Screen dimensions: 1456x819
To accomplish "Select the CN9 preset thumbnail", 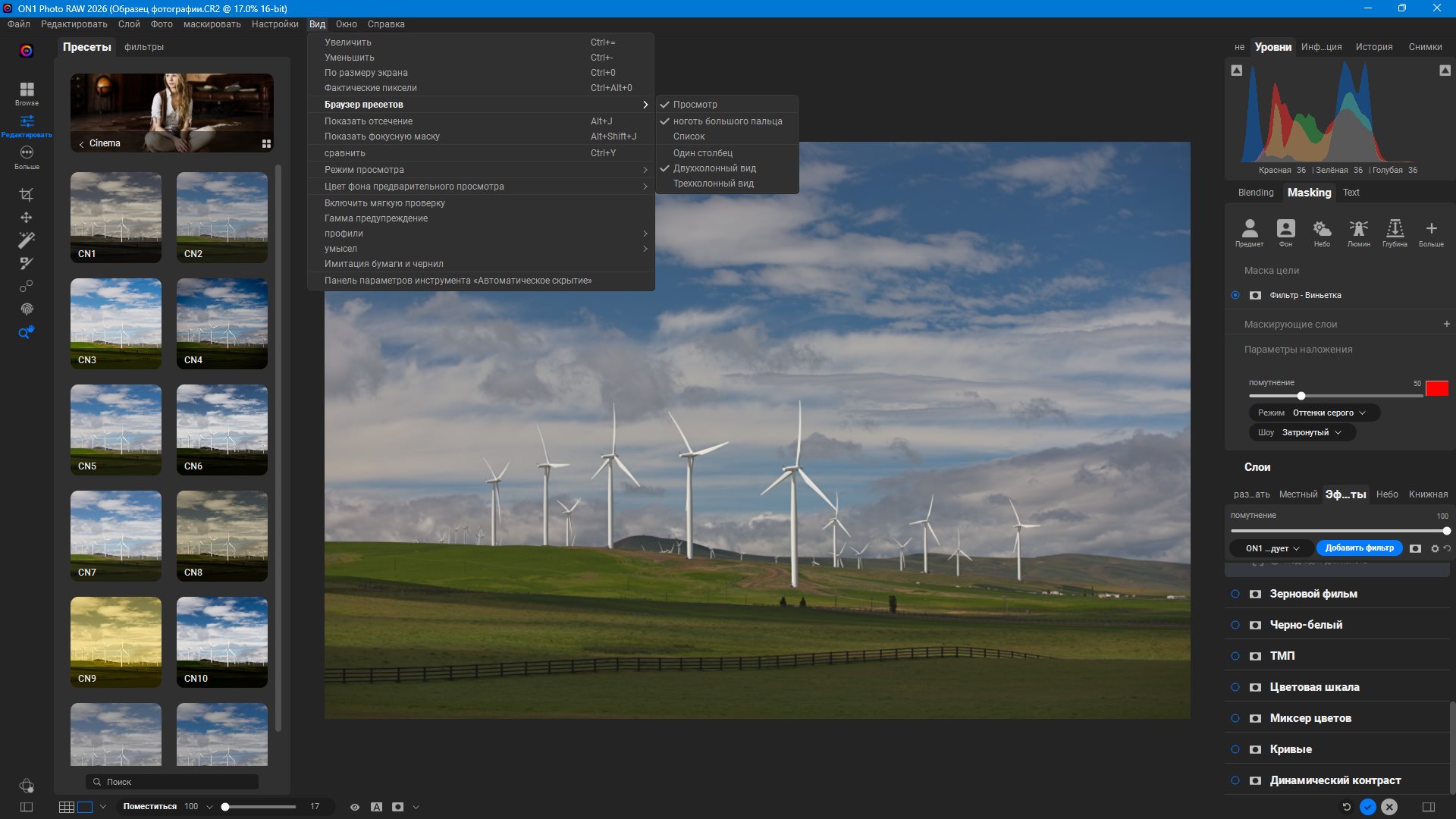I will tap(116, 642).
